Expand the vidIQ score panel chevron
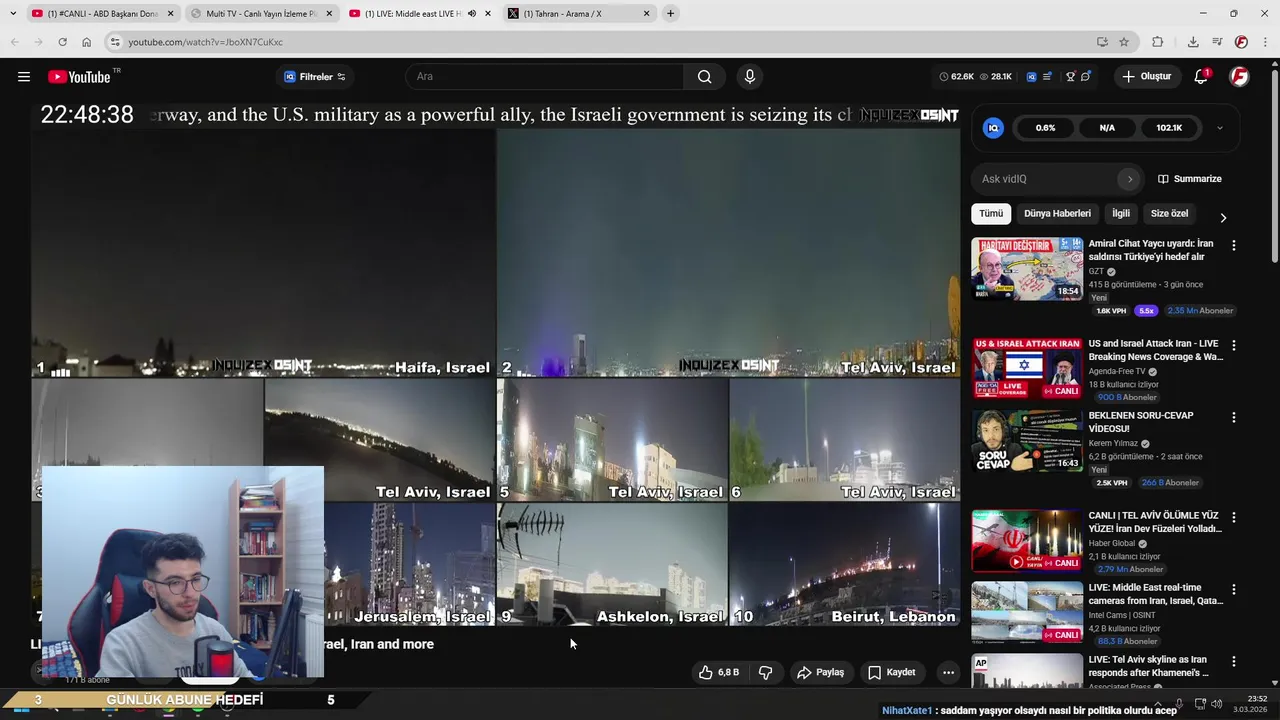Image resolution: width=1280 pixels, height=720 pixels. click(x=1219, y=128)
